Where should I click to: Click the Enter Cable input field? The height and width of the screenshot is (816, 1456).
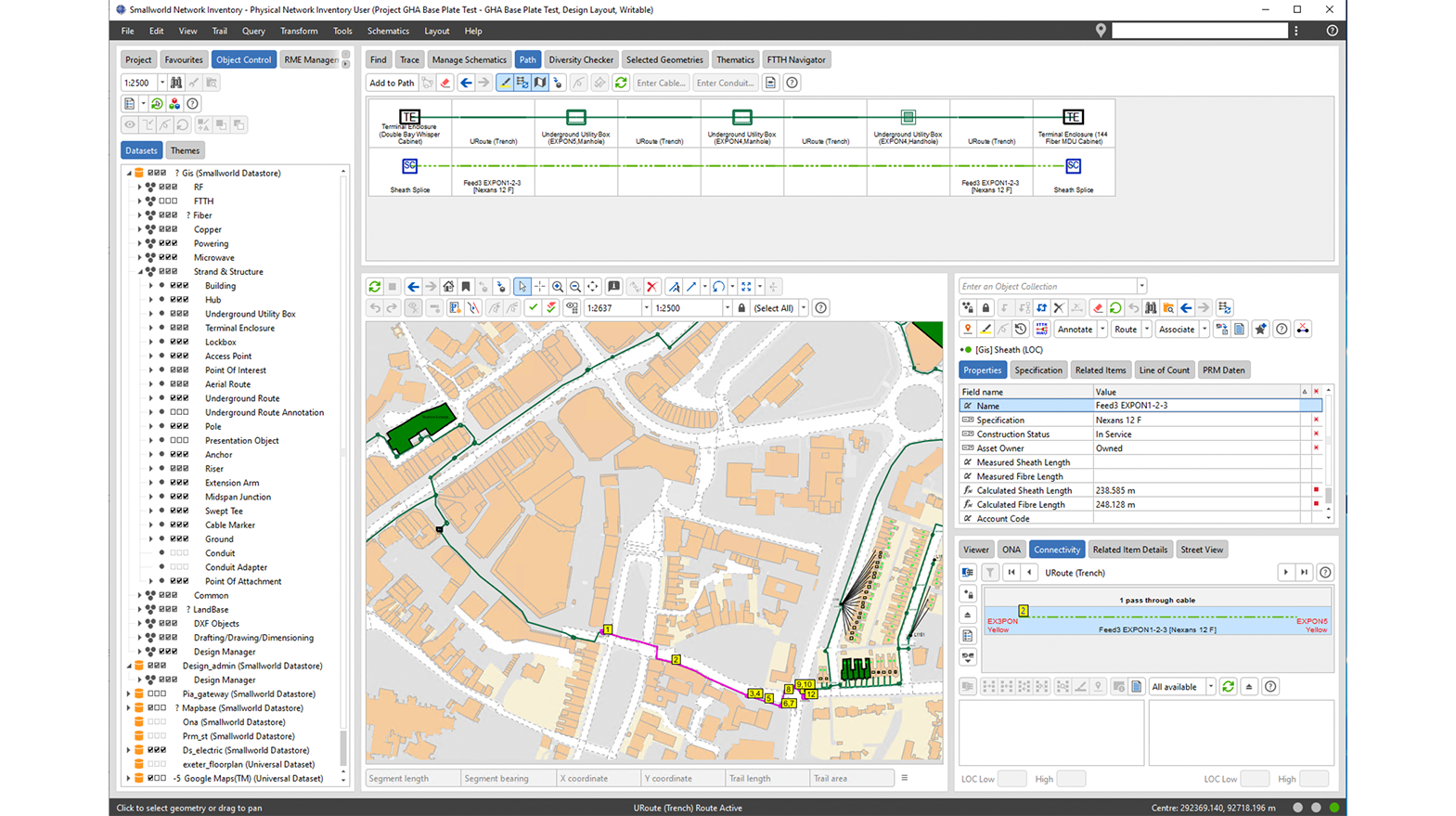pos(661,83)
